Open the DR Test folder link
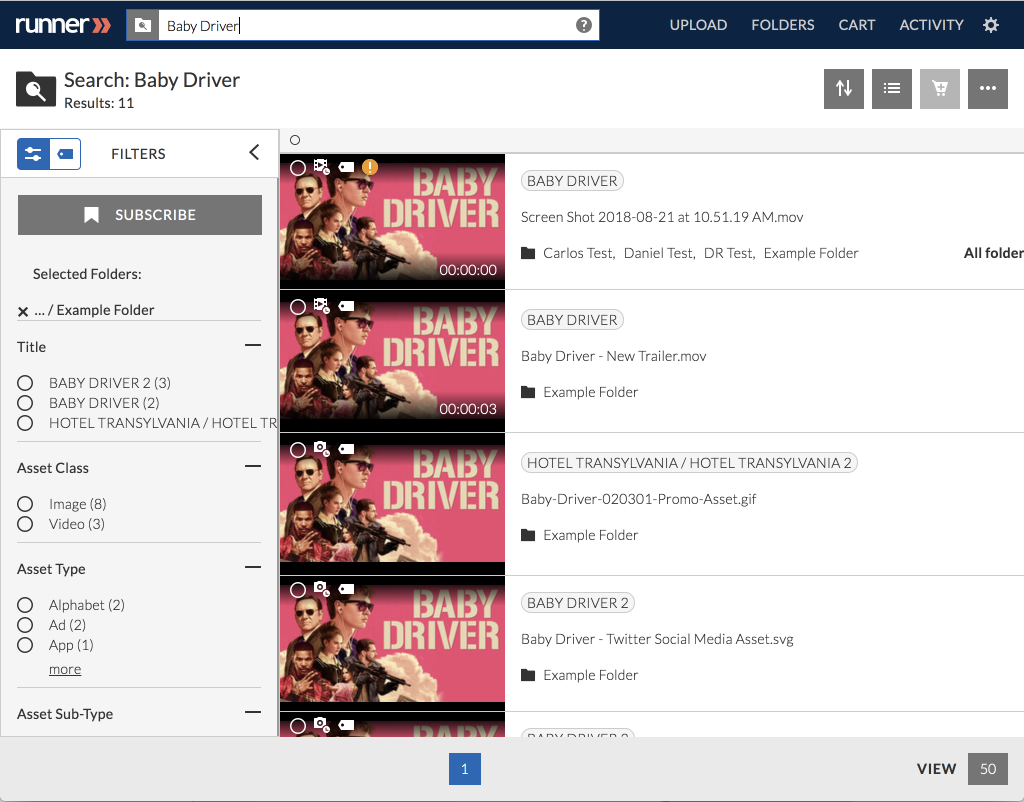1024x802 pixels. pos(728,253)
